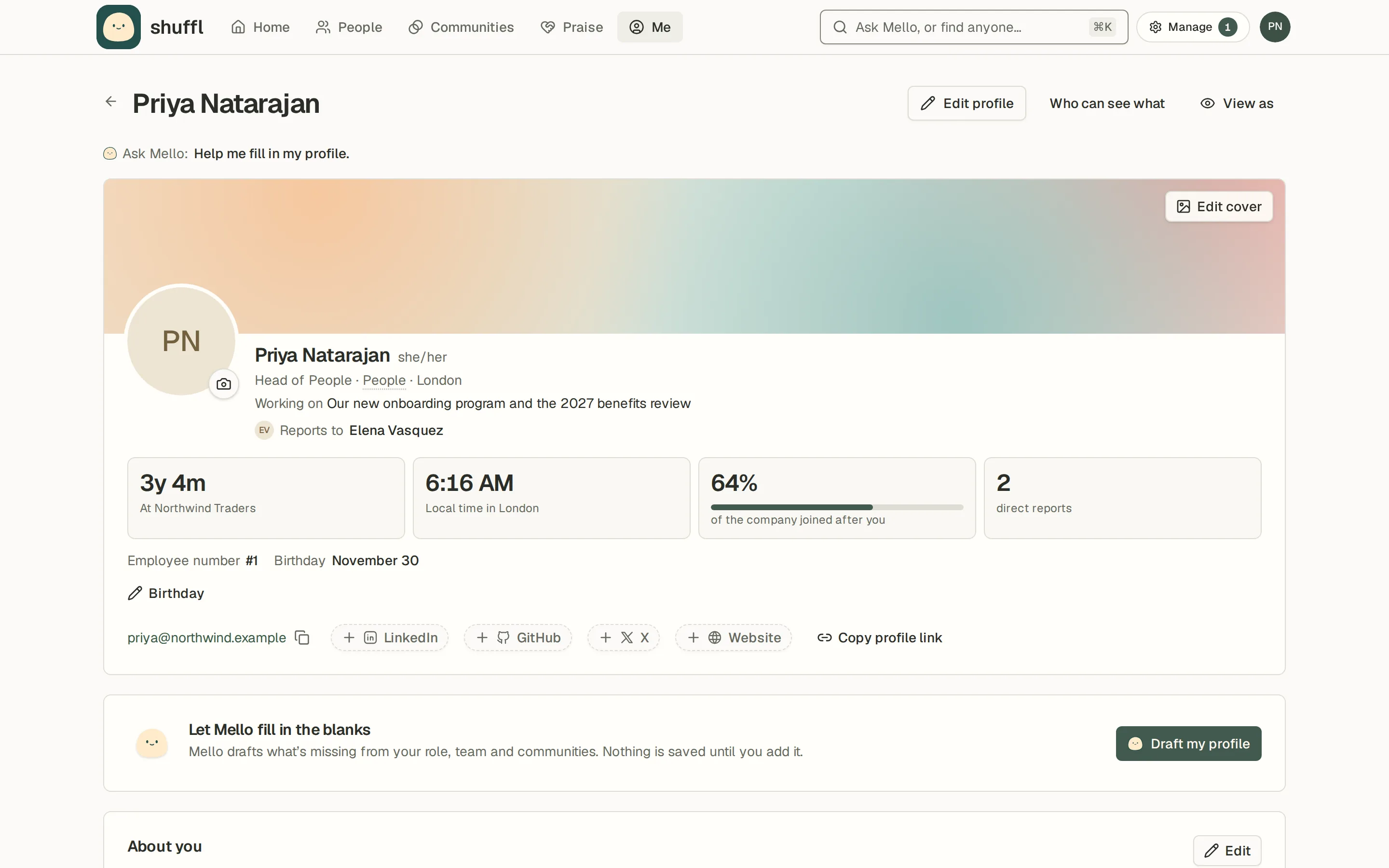
Task: Click the Employee number #1 text
Action: (x=192, y=560)
